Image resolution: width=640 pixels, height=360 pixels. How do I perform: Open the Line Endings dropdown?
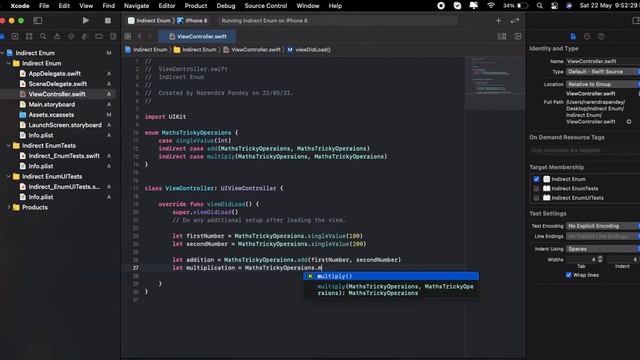(x=603, y=236)
